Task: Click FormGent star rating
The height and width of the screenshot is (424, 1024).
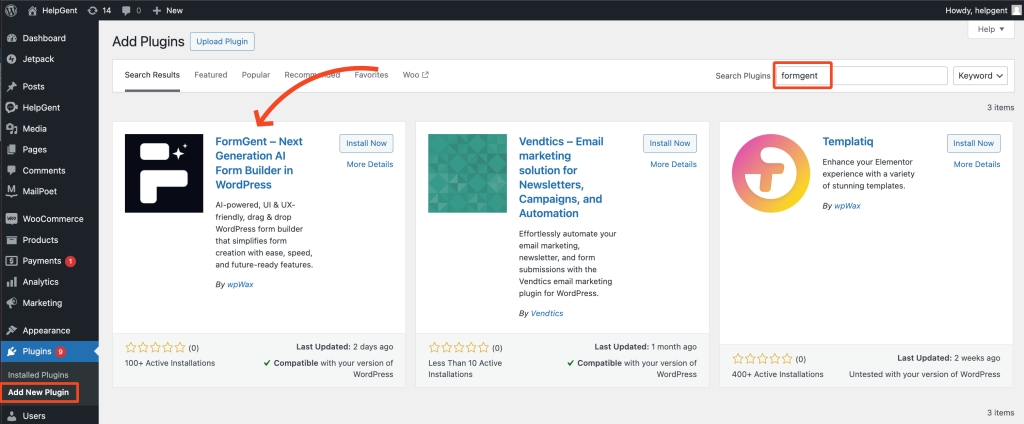Action: (155, 348)
